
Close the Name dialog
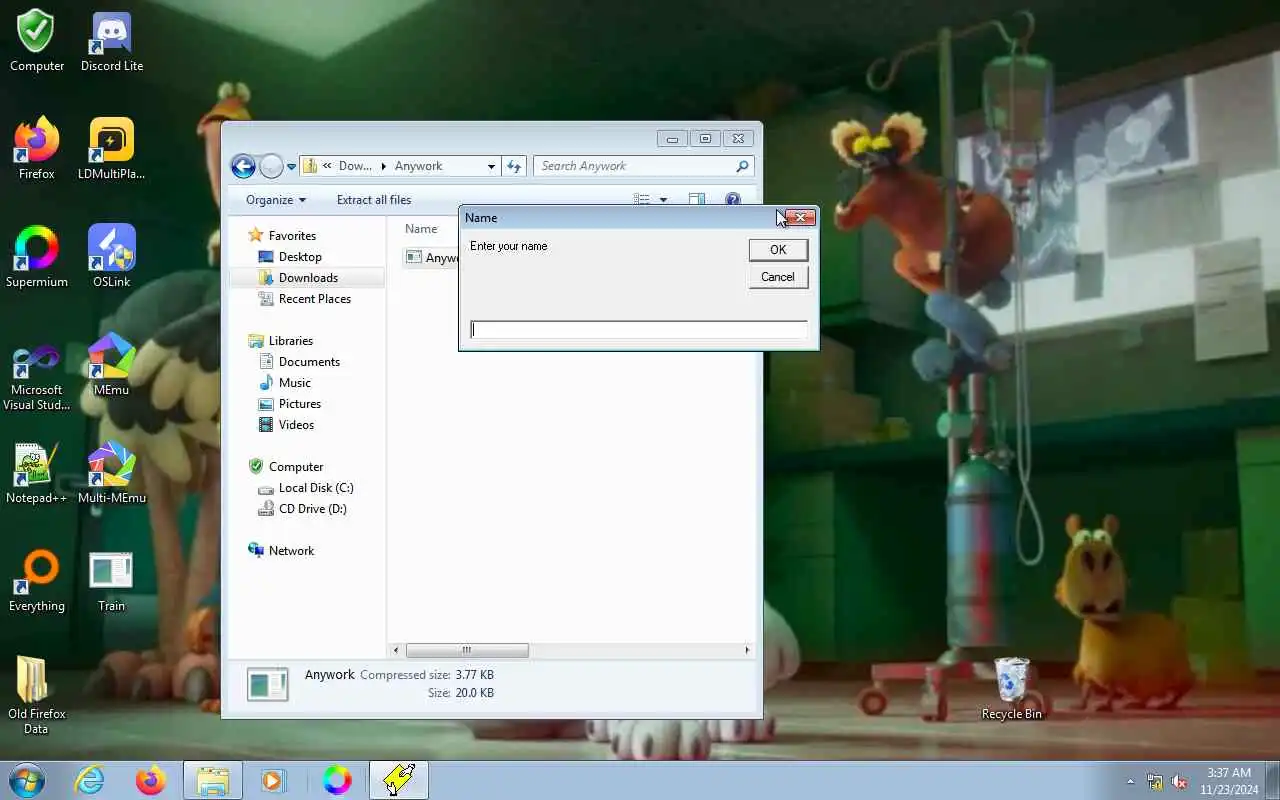[x=799, y=217]
